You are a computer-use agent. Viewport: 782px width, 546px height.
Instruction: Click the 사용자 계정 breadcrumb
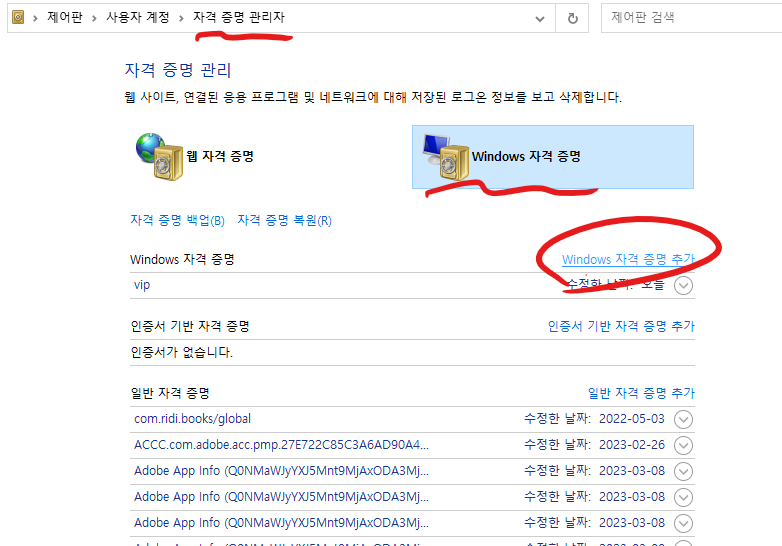[138, 17]
